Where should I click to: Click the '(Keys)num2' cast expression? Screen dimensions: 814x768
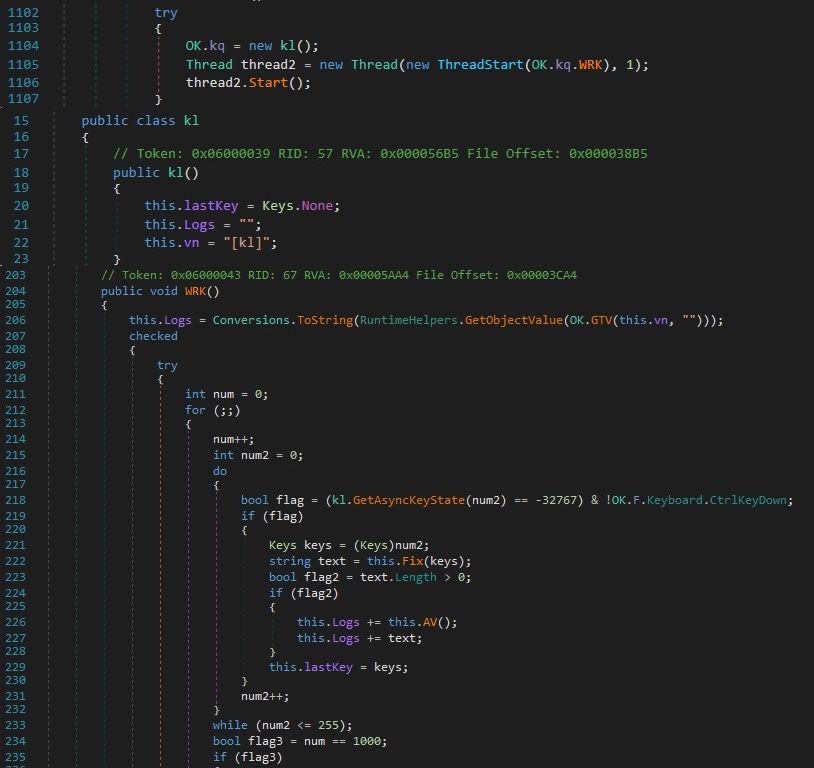[x=388, y=545]
